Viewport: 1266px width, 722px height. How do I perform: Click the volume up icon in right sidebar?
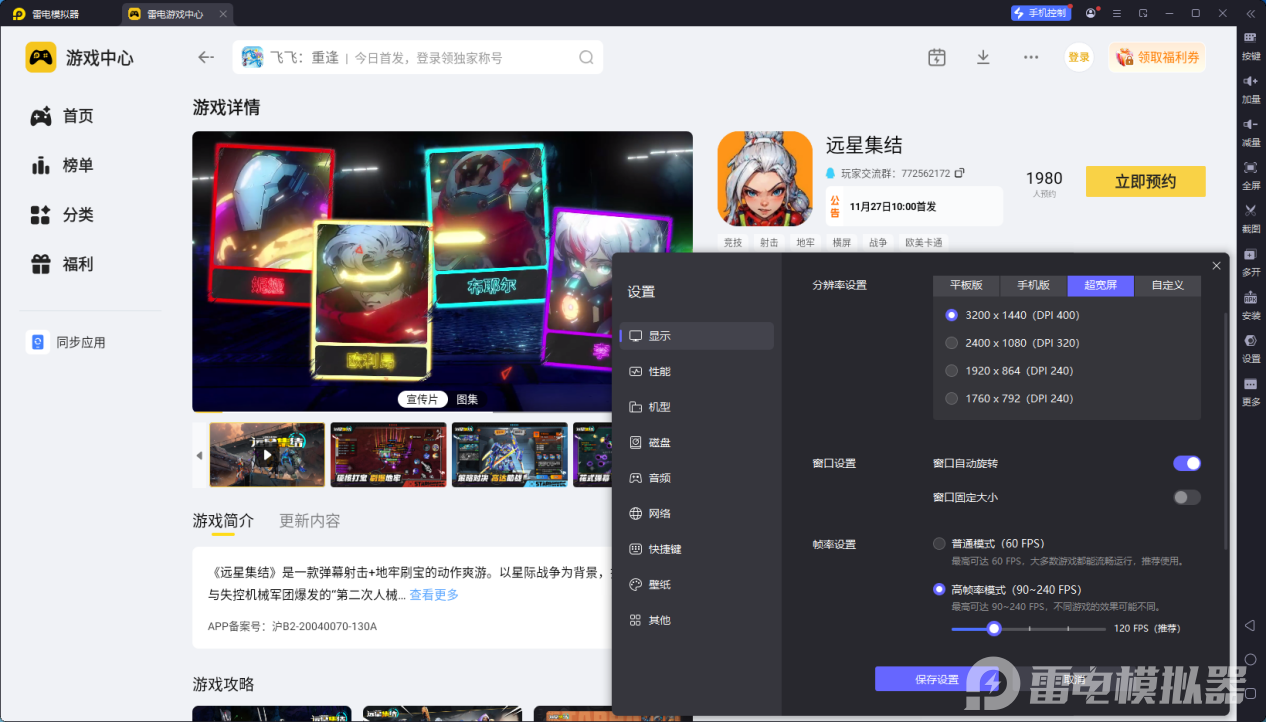[x=1250, y=81]
